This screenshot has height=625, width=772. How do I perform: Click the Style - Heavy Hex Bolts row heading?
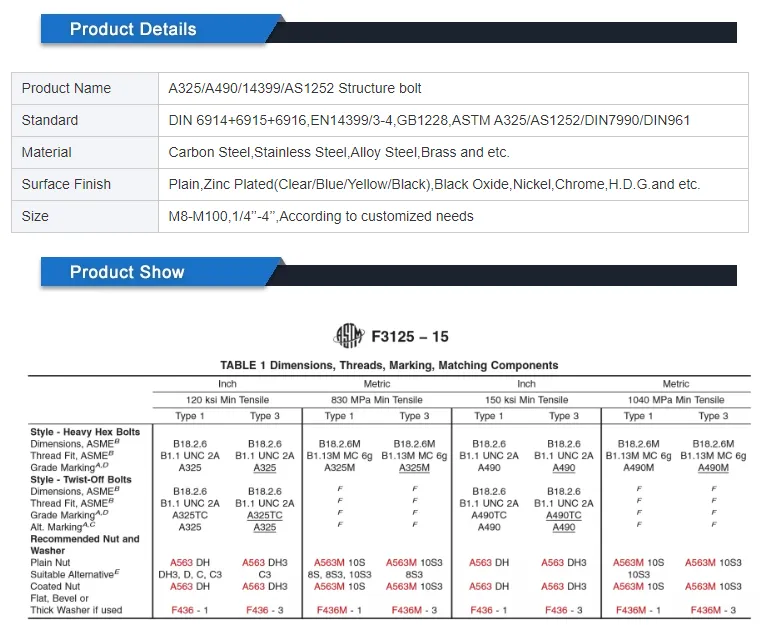point(85,432)
